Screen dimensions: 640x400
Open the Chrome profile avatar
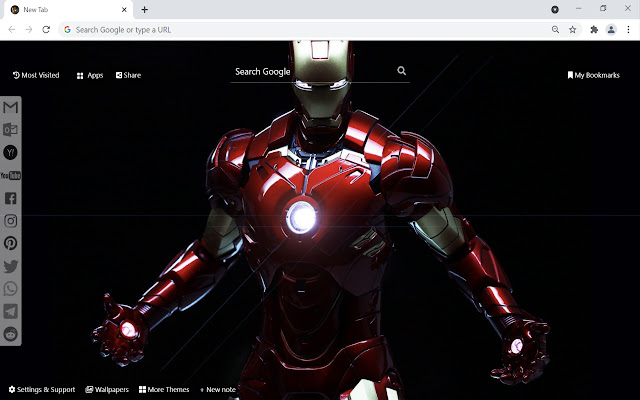click(x=611, y=29)
